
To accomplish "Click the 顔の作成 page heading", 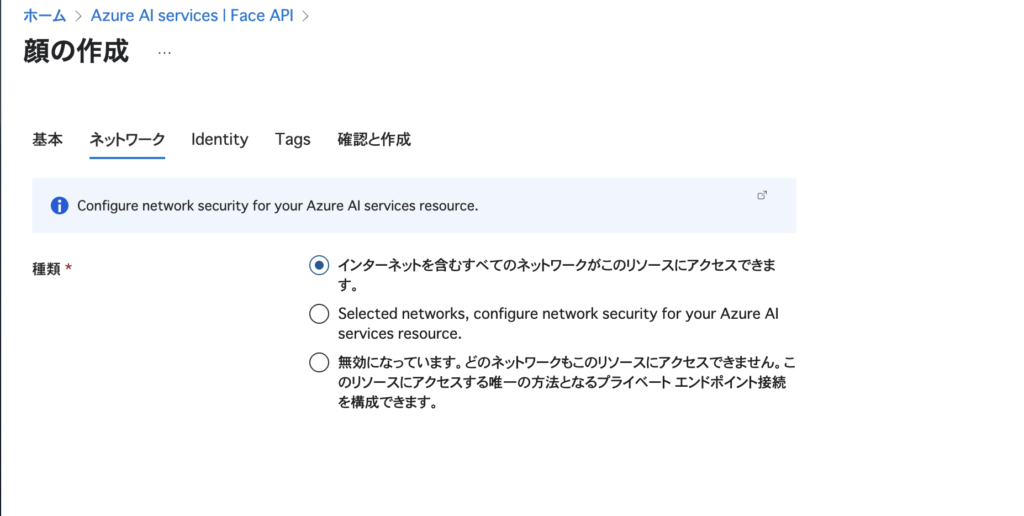I will (76, 51).
